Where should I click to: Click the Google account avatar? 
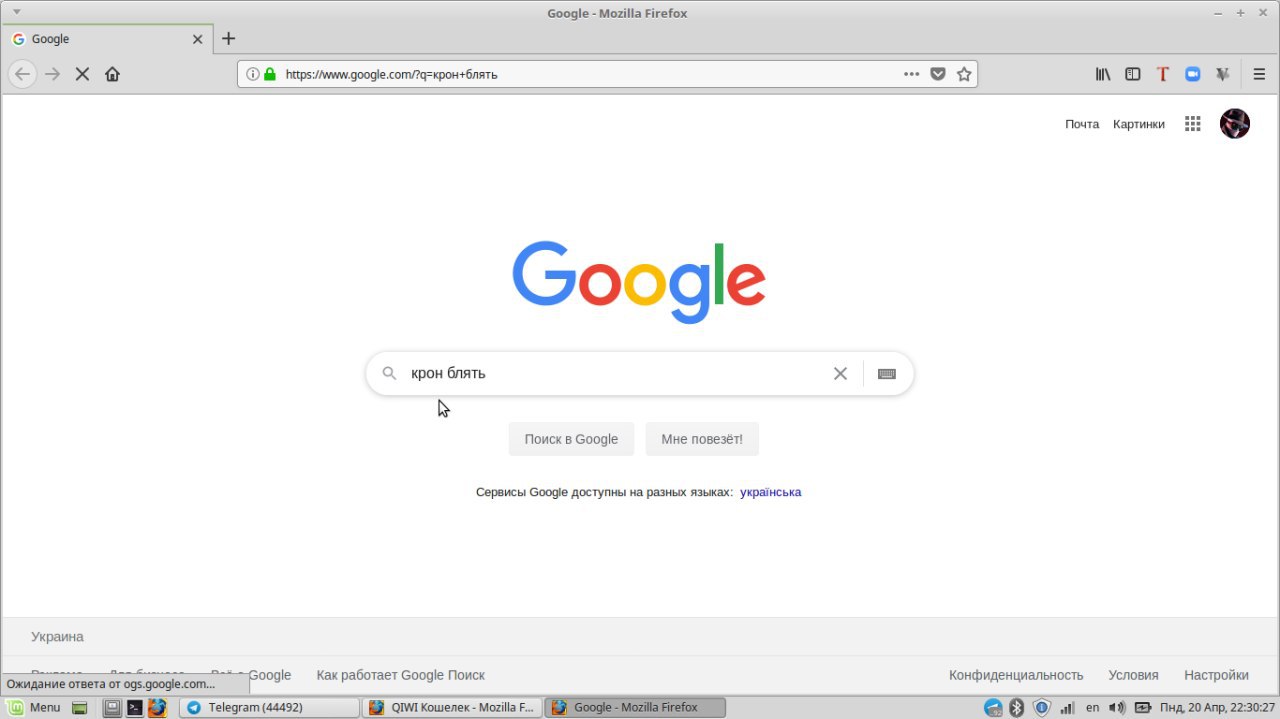tap(1235, 124)
